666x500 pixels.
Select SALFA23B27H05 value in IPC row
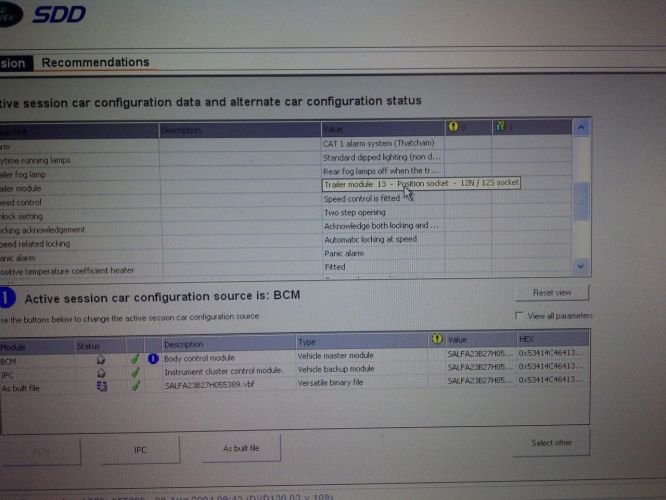[x=480, y=367]
